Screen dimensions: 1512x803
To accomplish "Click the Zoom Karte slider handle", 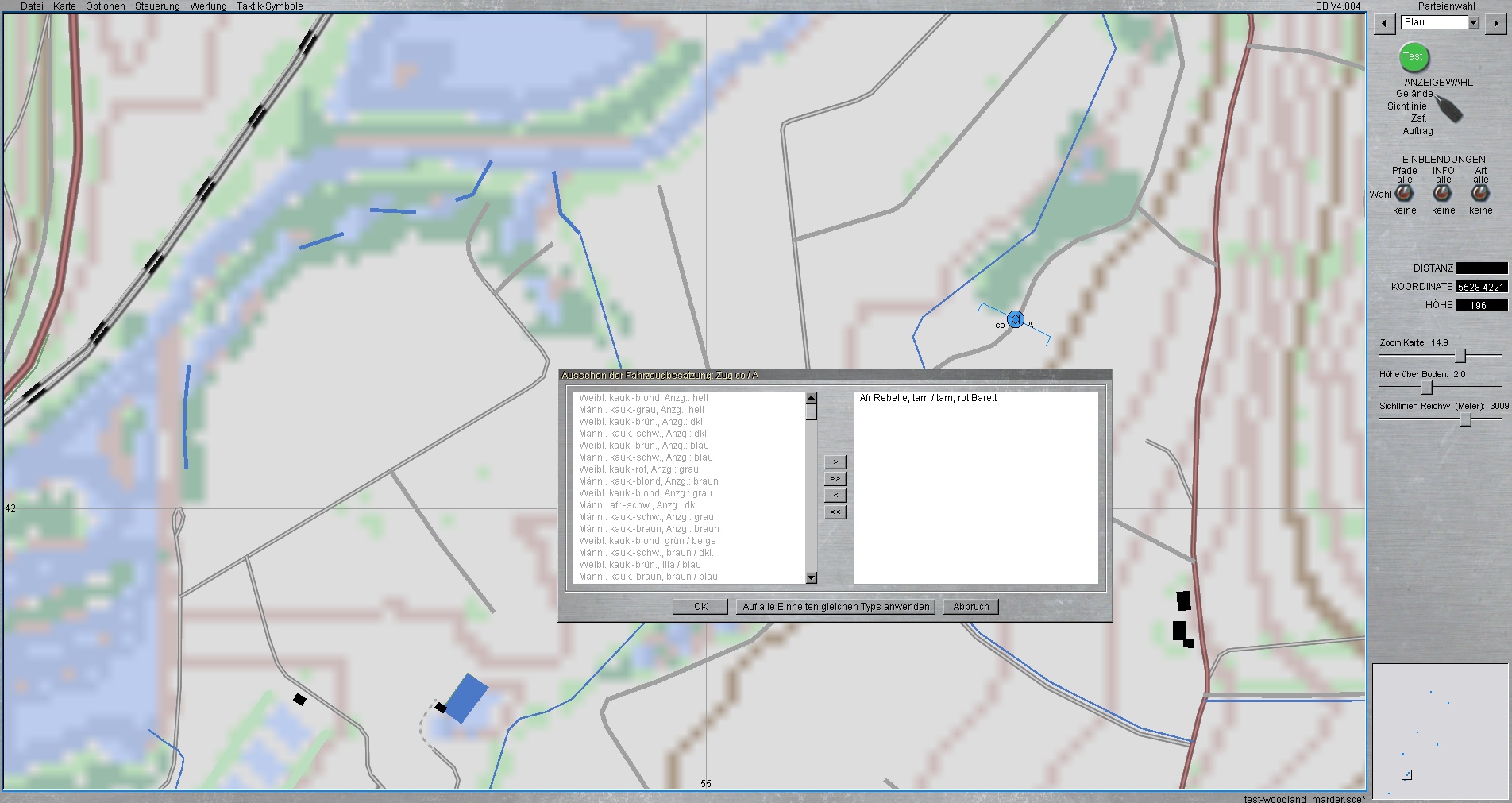I will coord(1460,356).
